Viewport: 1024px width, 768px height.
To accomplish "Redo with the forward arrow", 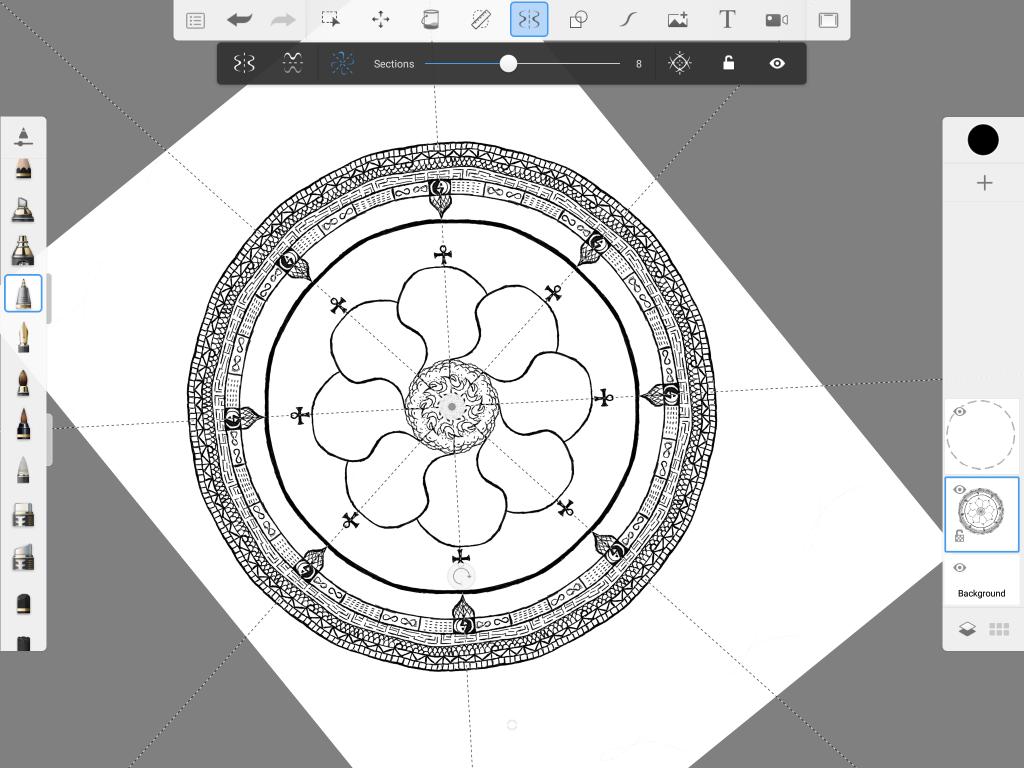I will 282,20.
